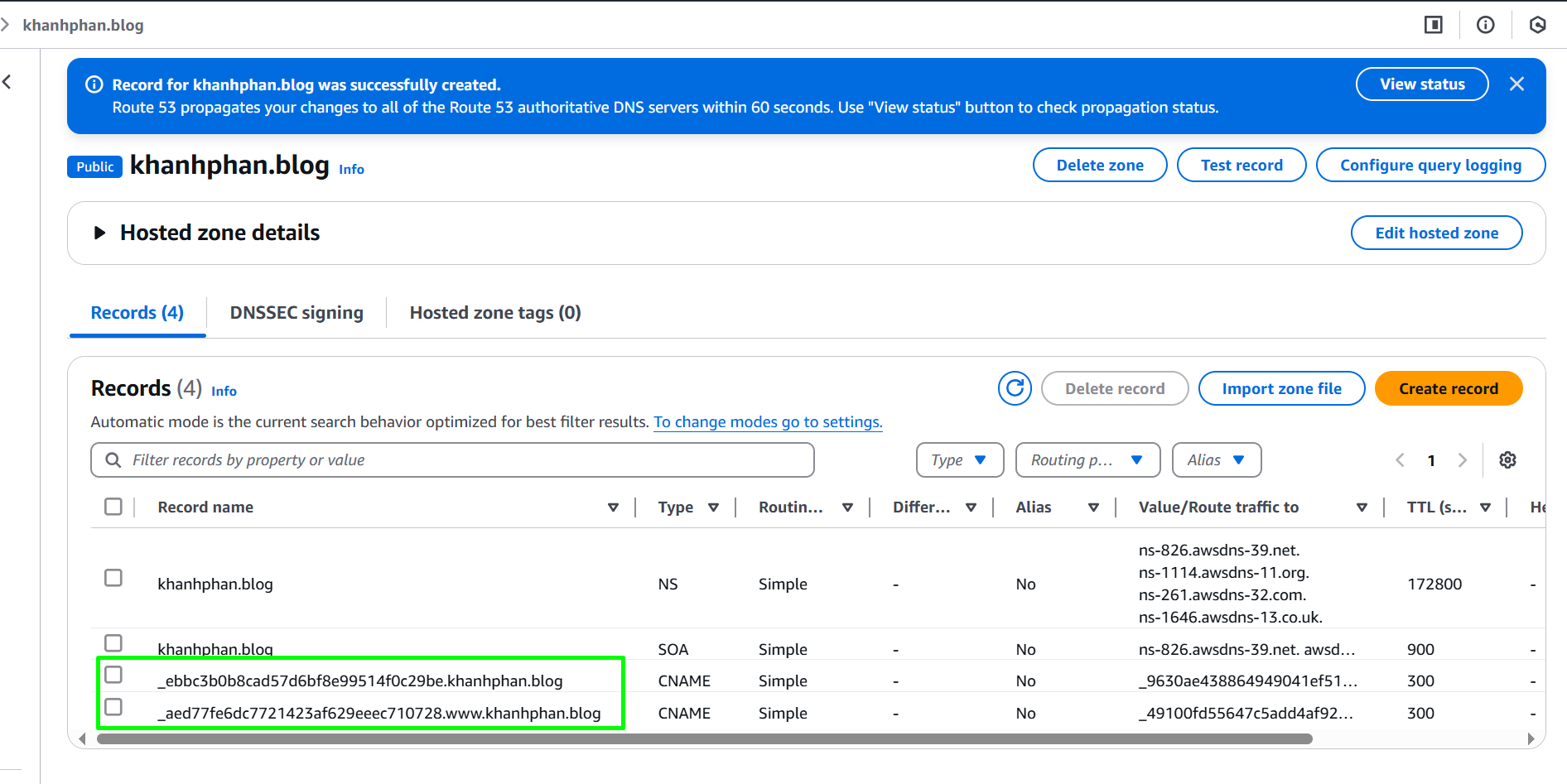This screenshot has height=784, width=1567.
Task: Click the search magnifier icon in the filter box
Action: [x=113, y=460]
